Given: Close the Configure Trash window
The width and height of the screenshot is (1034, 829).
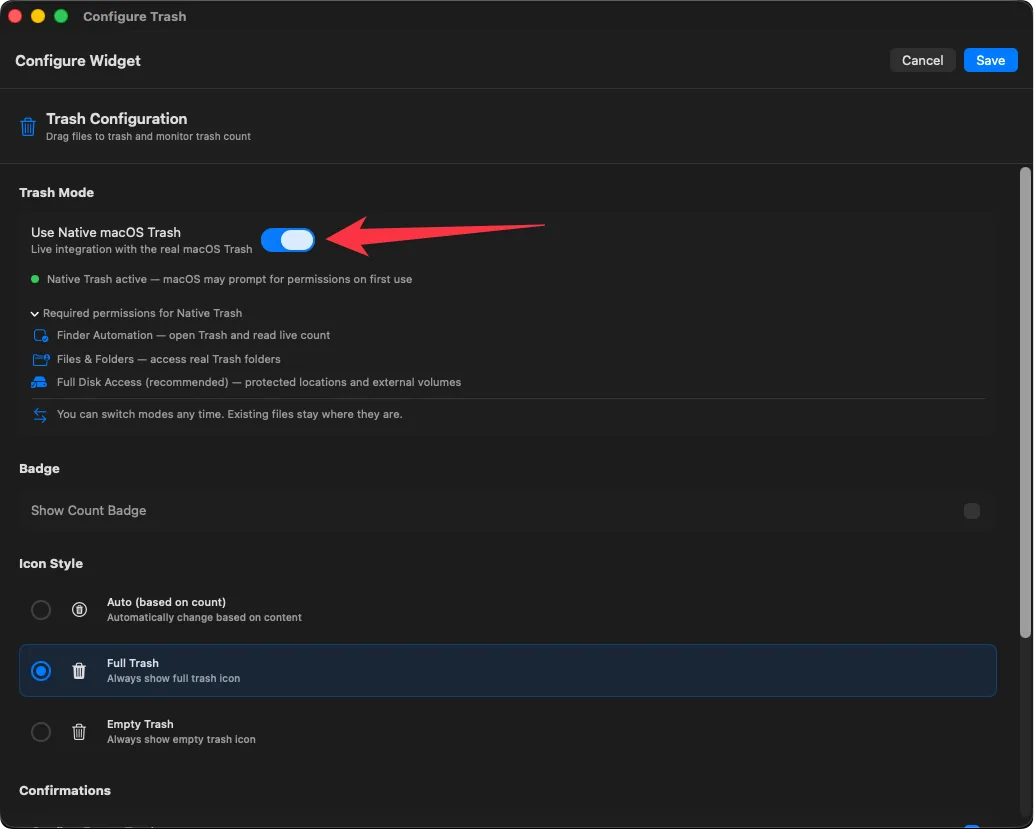Looking at the screenshot, I should [x=15, y=16].
